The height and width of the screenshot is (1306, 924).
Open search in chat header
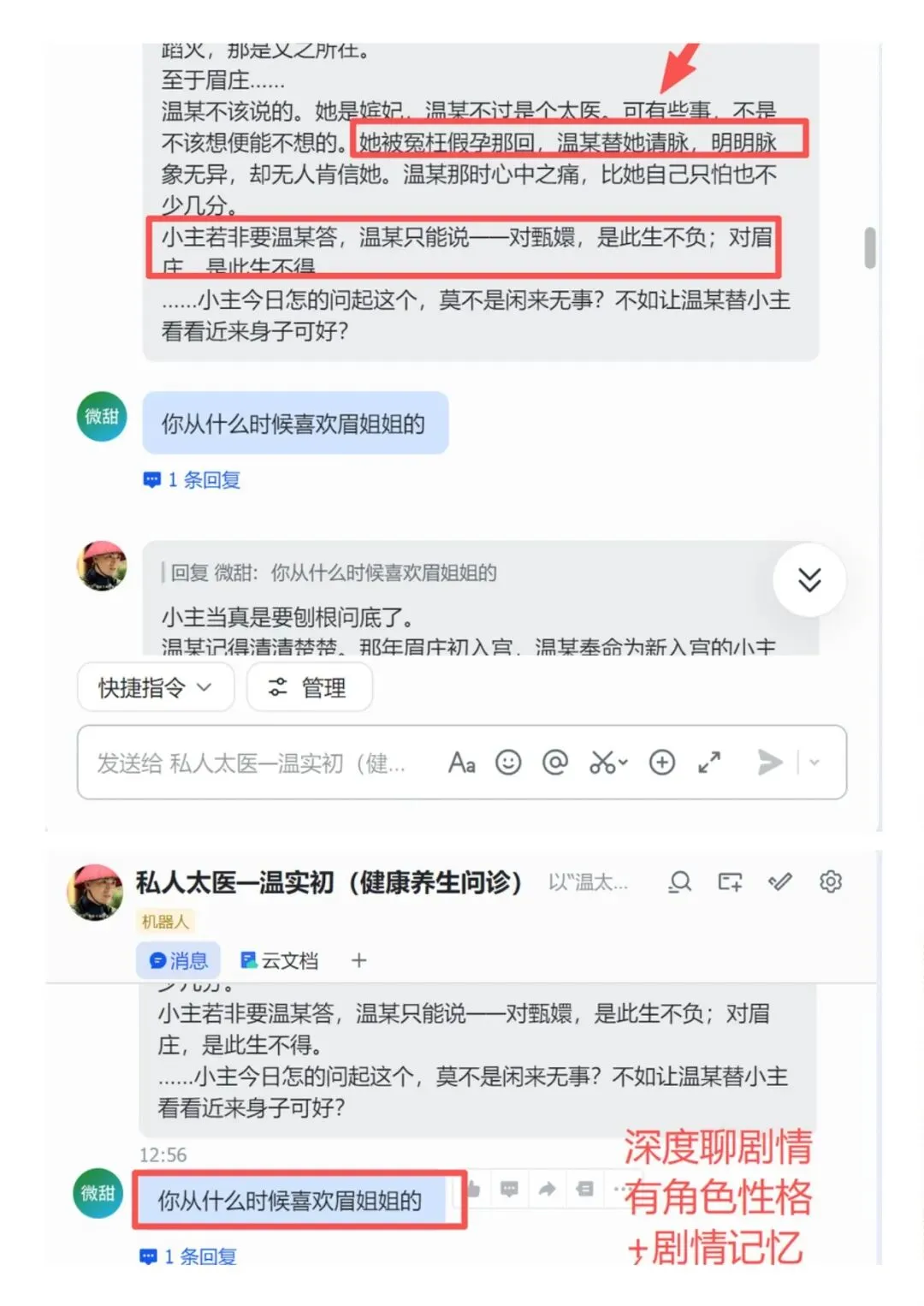pos(680,882)
